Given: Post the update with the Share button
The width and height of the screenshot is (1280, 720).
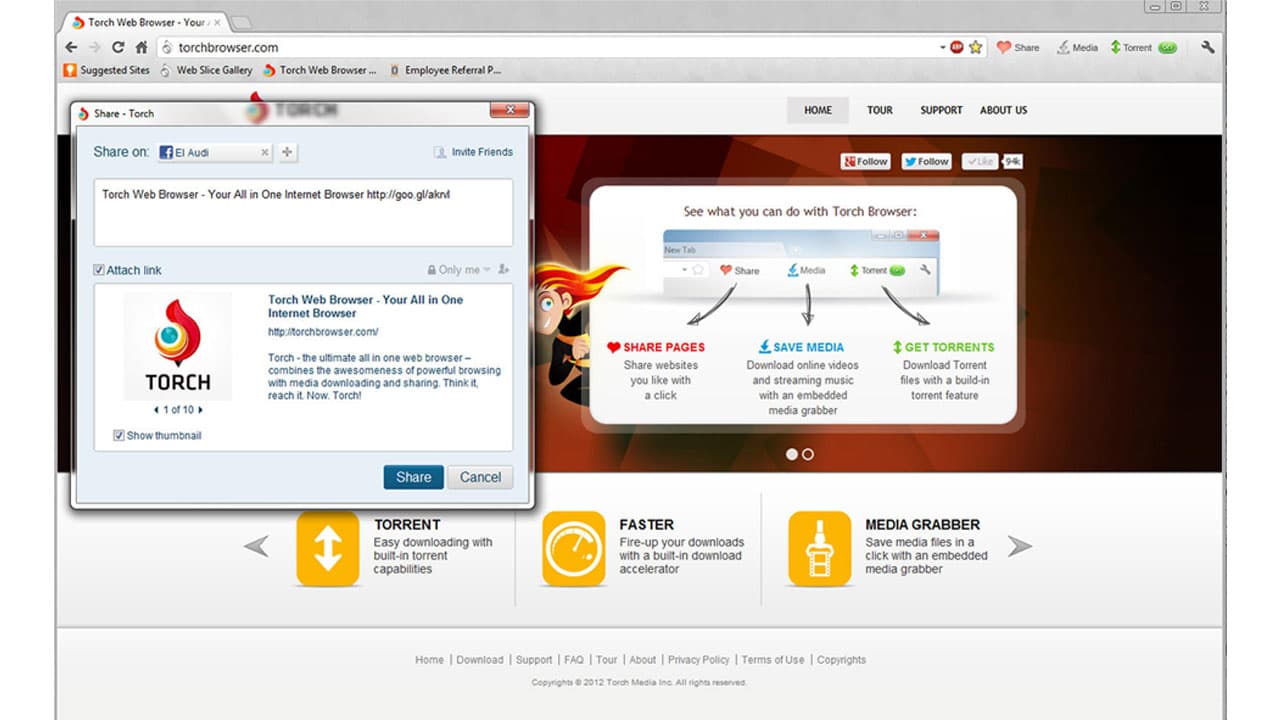Looking at the screenshot, I should (x=413, y=477).
